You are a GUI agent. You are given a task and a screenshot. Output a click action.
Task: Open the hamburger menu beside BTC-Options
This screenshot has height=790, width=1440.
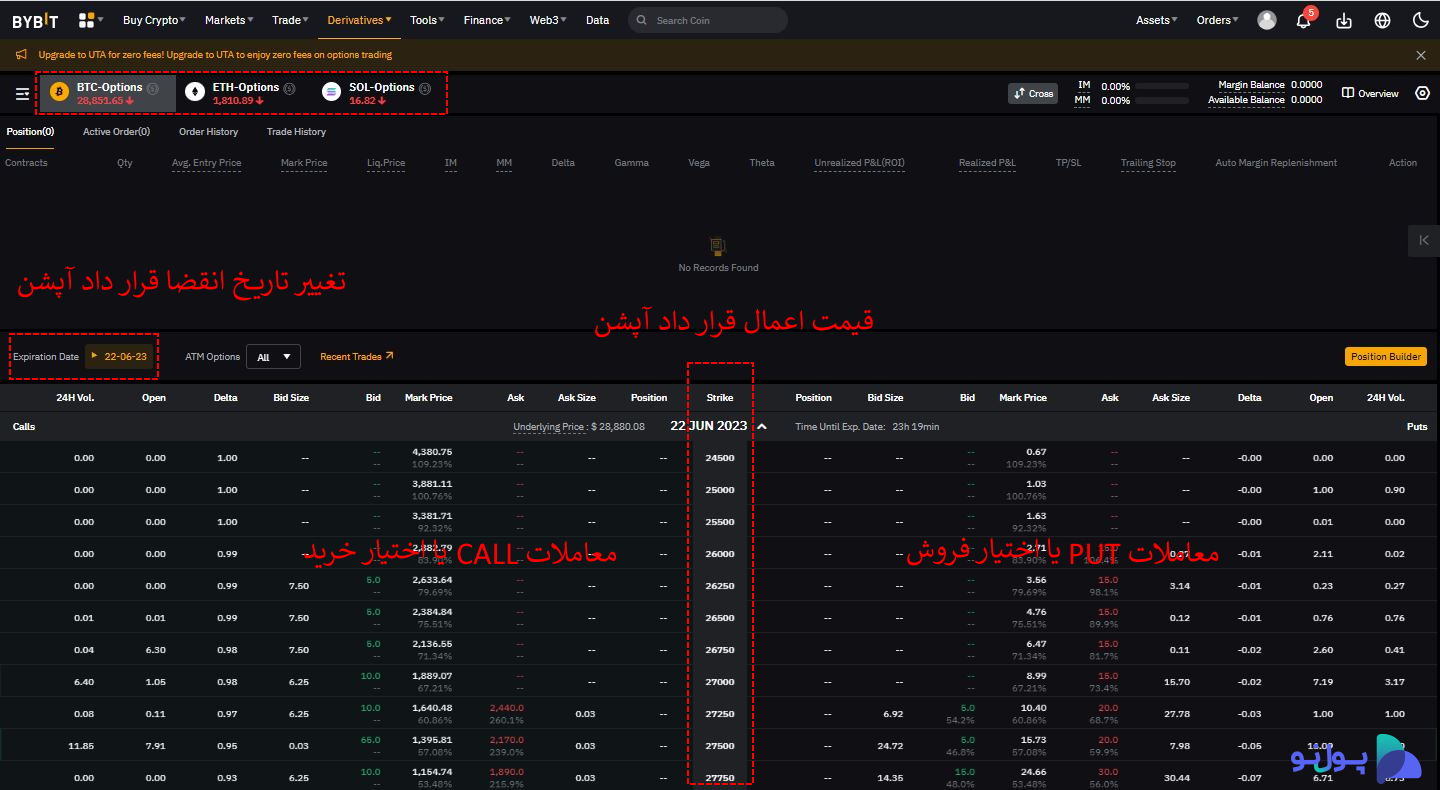pos(22,94)
